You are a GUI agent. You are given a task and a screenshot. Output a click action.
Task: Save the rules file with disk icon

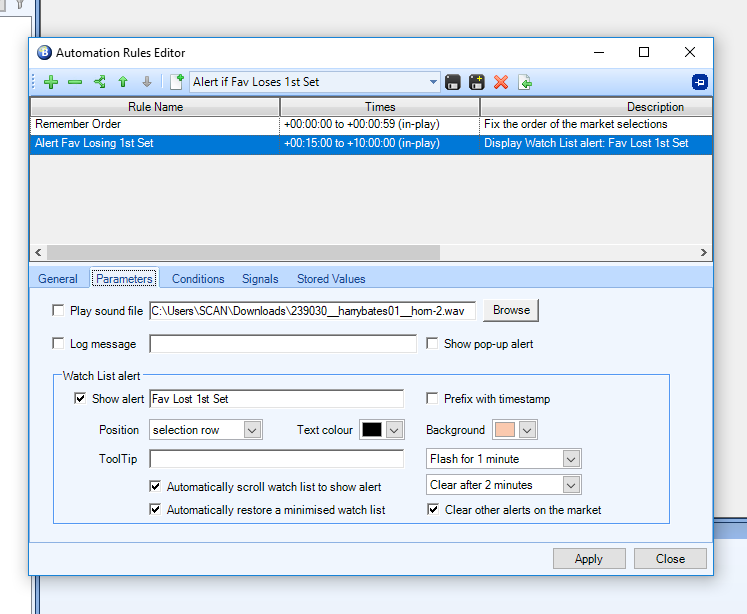(453, 82)
